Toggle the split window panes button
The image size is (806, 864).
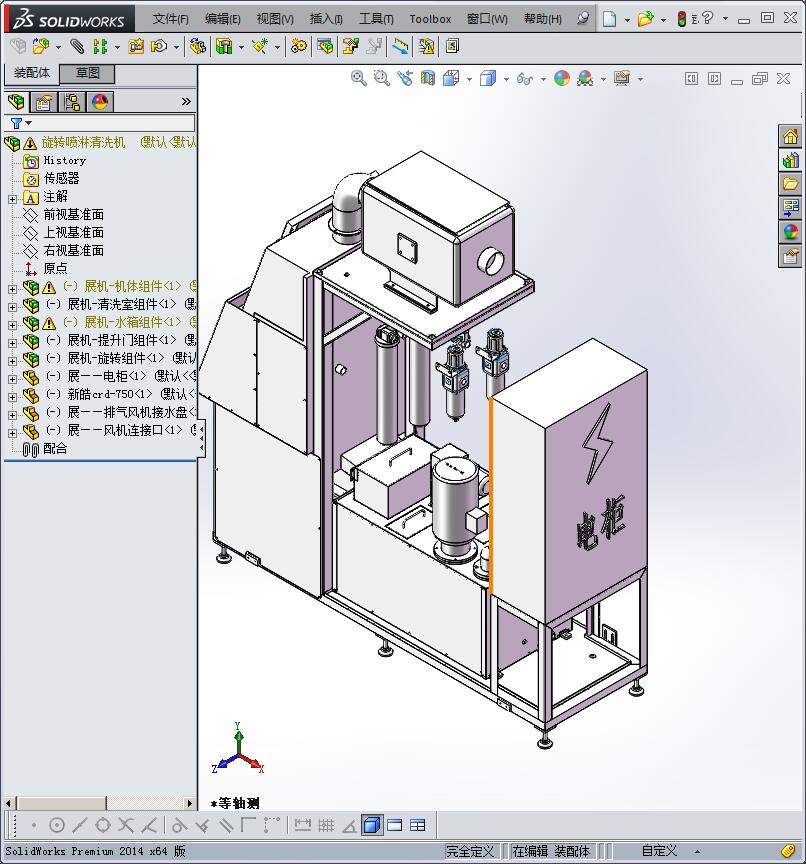[x=418, y=825]
